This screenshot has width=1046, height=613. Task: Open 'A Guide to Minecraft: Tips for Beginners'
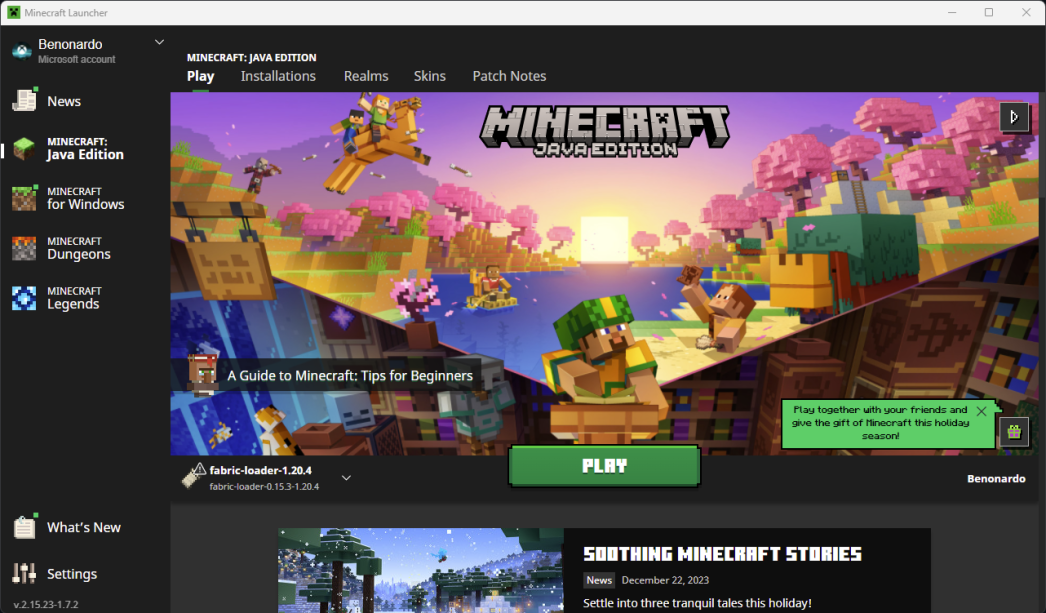click(x=350, y=375)
